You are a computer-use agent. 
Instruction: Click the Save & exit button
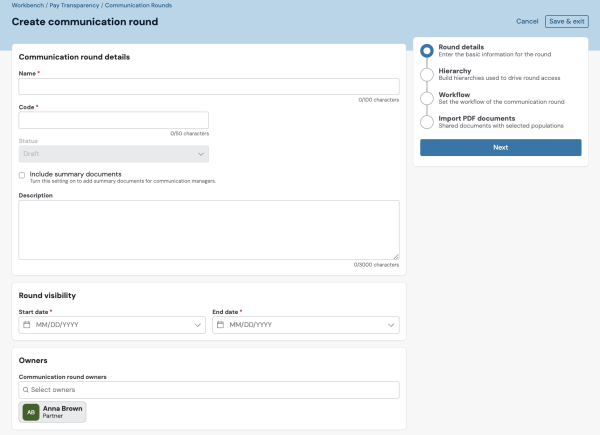point(566,21)
